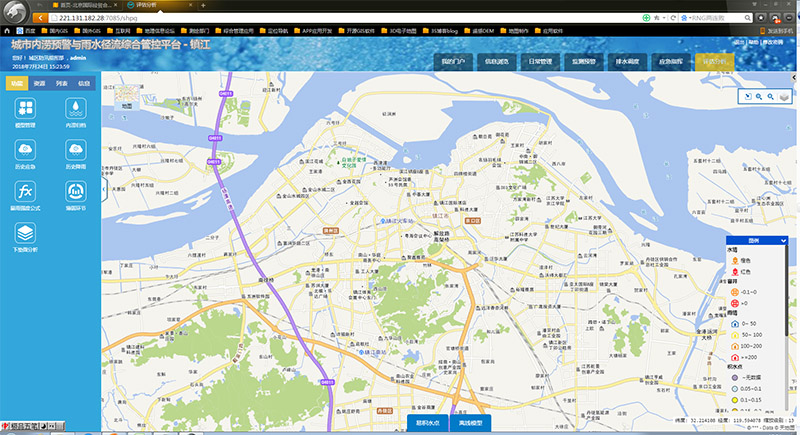Open the left cloud history icon
Image resolution: width=800 pixels, height=435 pixels.
coord(24,151)
